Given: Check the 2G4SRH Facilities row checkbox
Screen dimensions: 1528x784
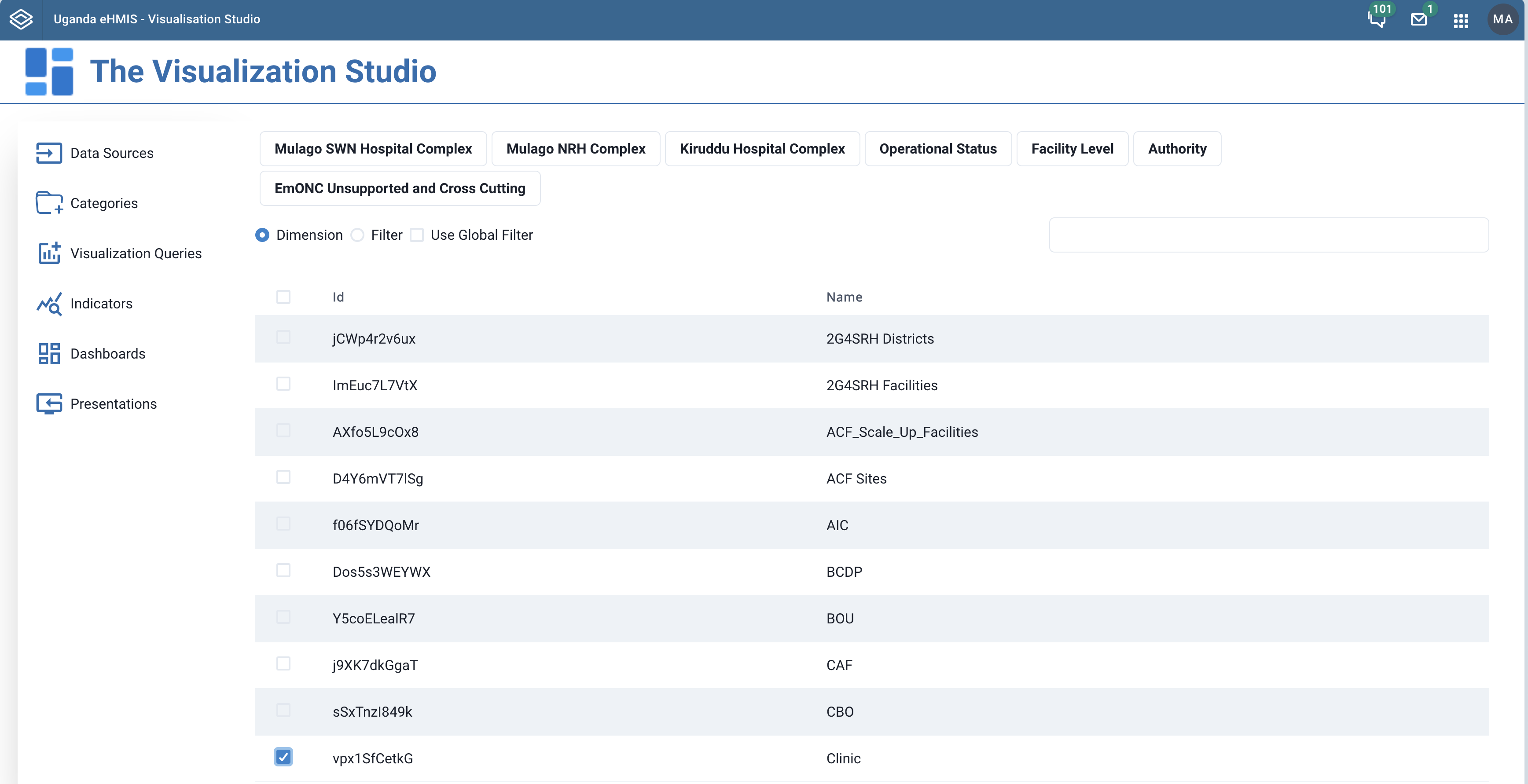Looking at the screenshot, I should pos(283,384).
